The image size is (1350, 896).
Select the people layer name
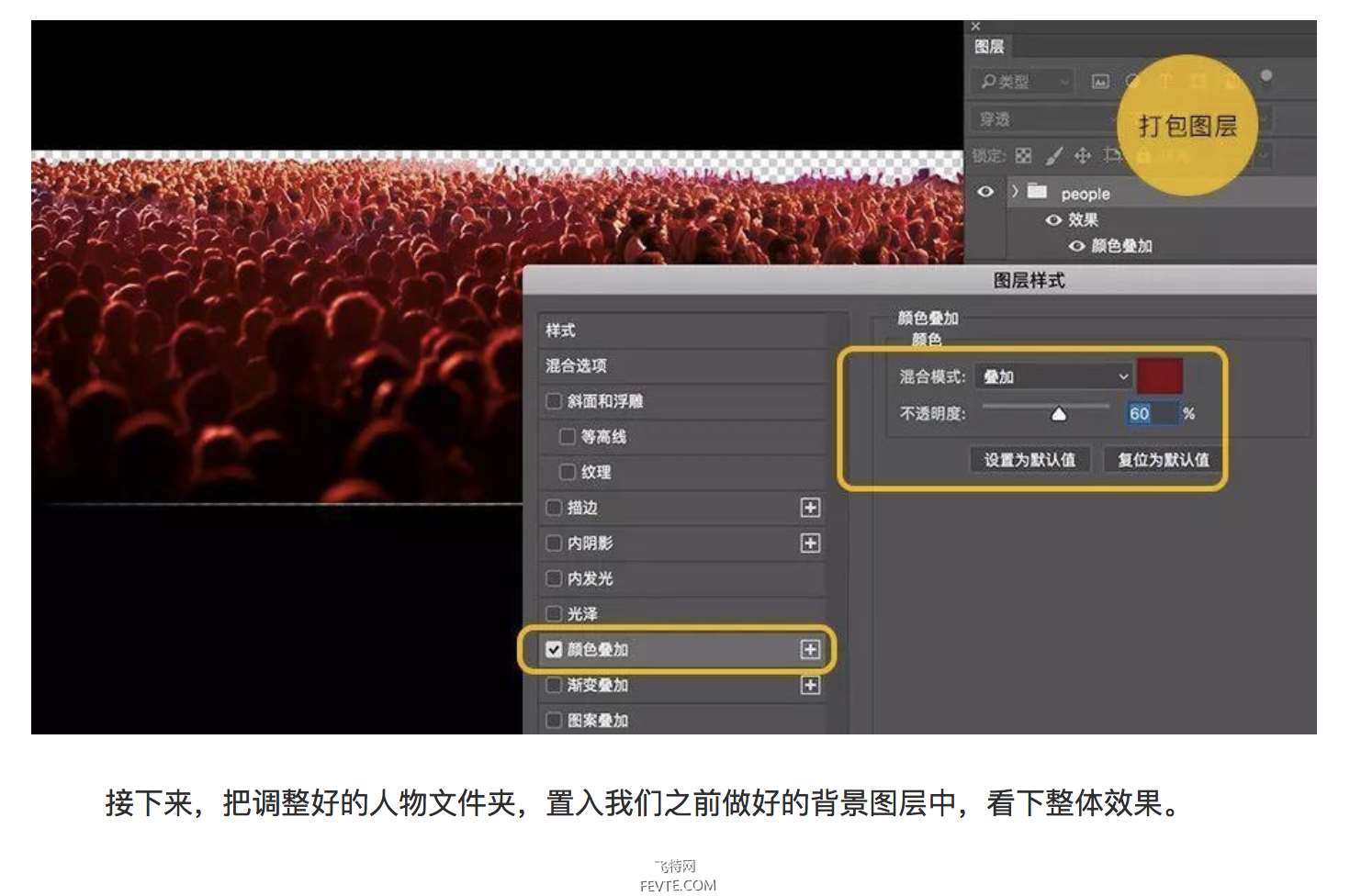coord(1086,194)
